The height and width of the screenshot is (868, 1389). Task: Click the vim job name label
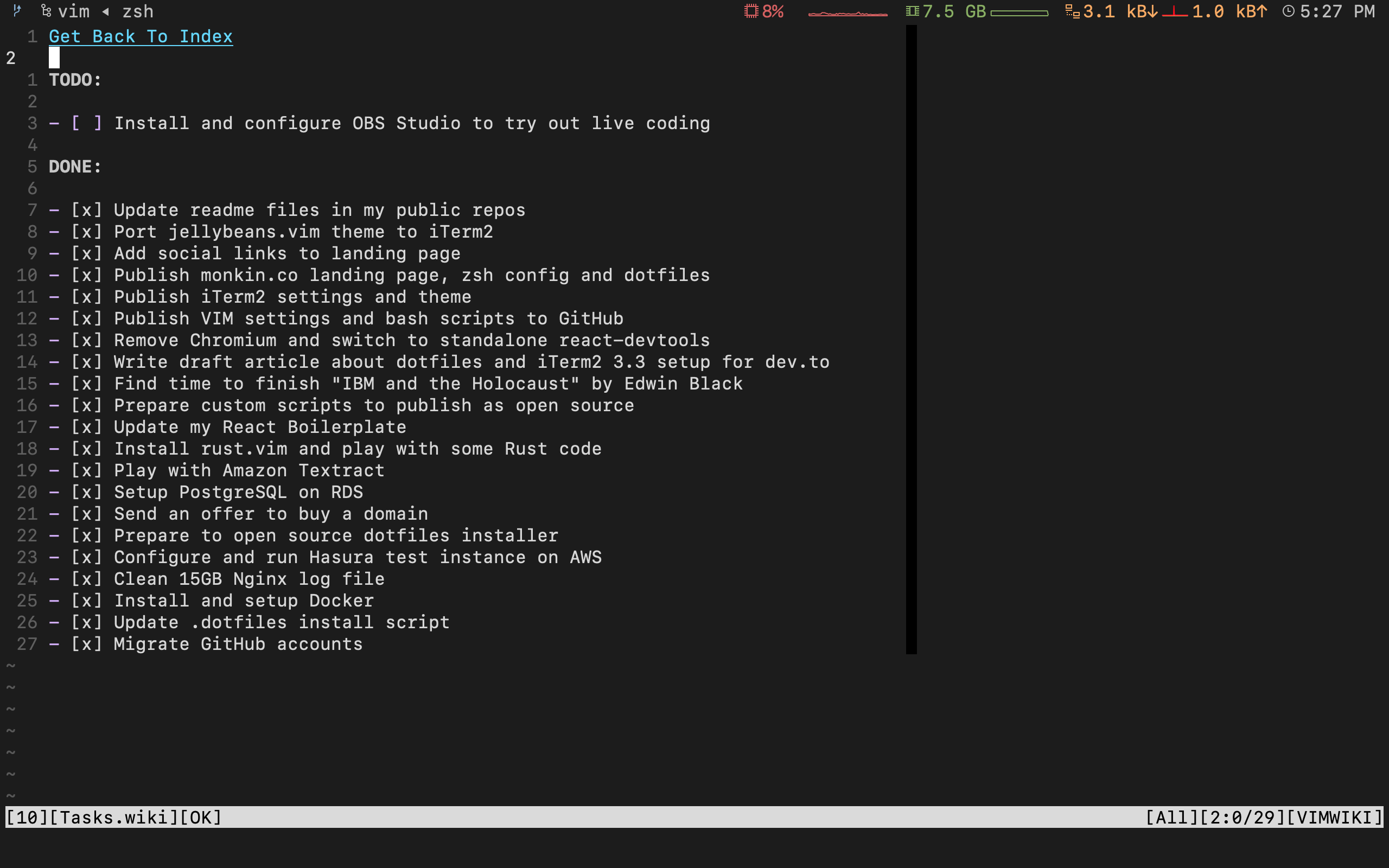click(x=74, y=11)
